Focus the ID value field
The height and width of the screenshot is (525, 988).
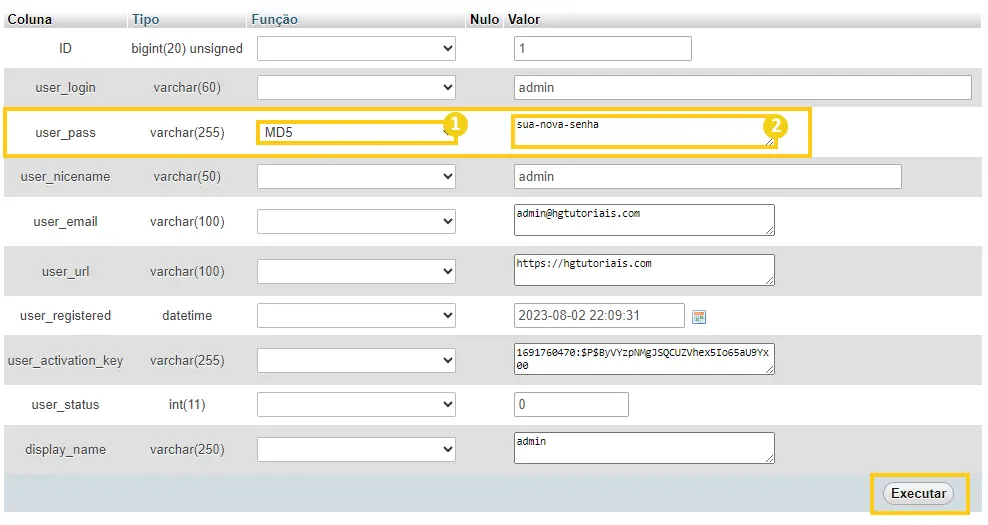click(602, 49)
